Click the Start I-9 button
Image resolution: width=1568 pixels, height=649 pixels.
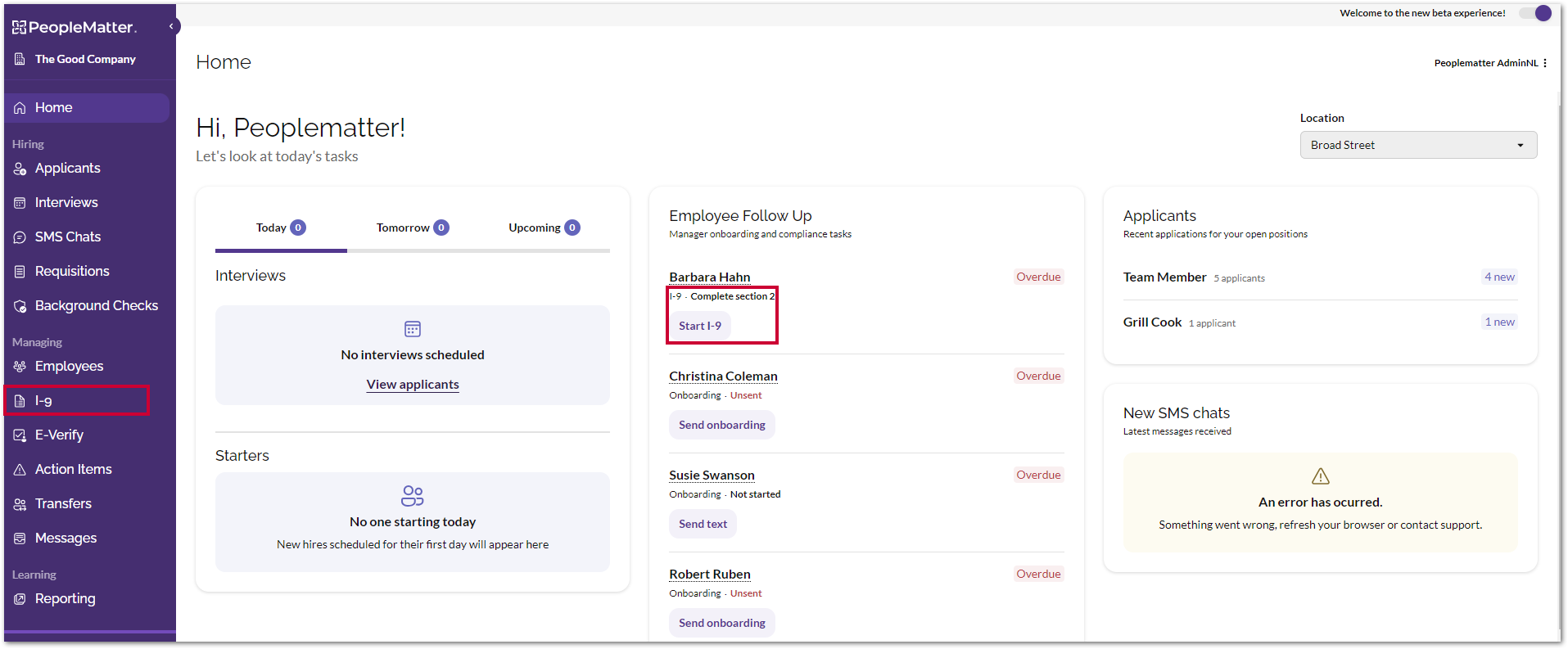click(700, 326)
